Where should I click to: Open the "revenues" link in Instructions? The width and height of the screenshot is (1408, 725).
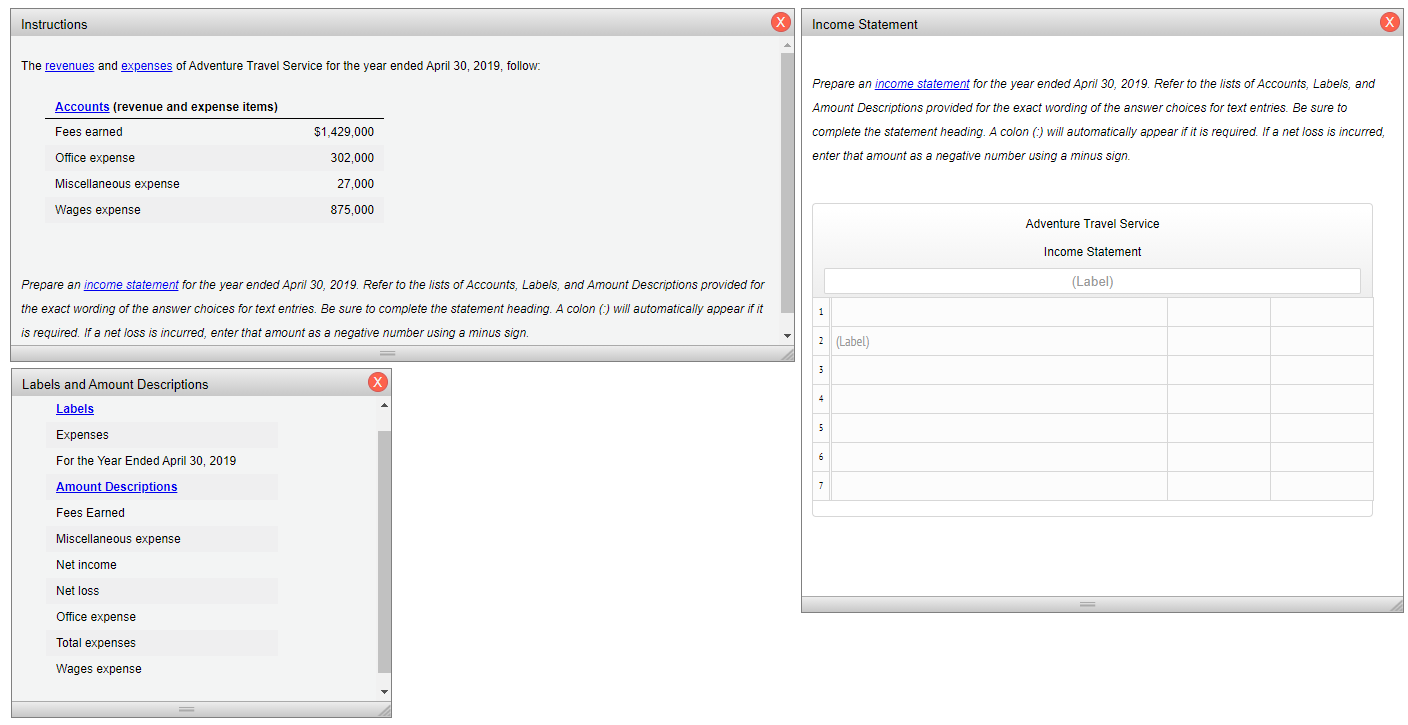[69, 65]
